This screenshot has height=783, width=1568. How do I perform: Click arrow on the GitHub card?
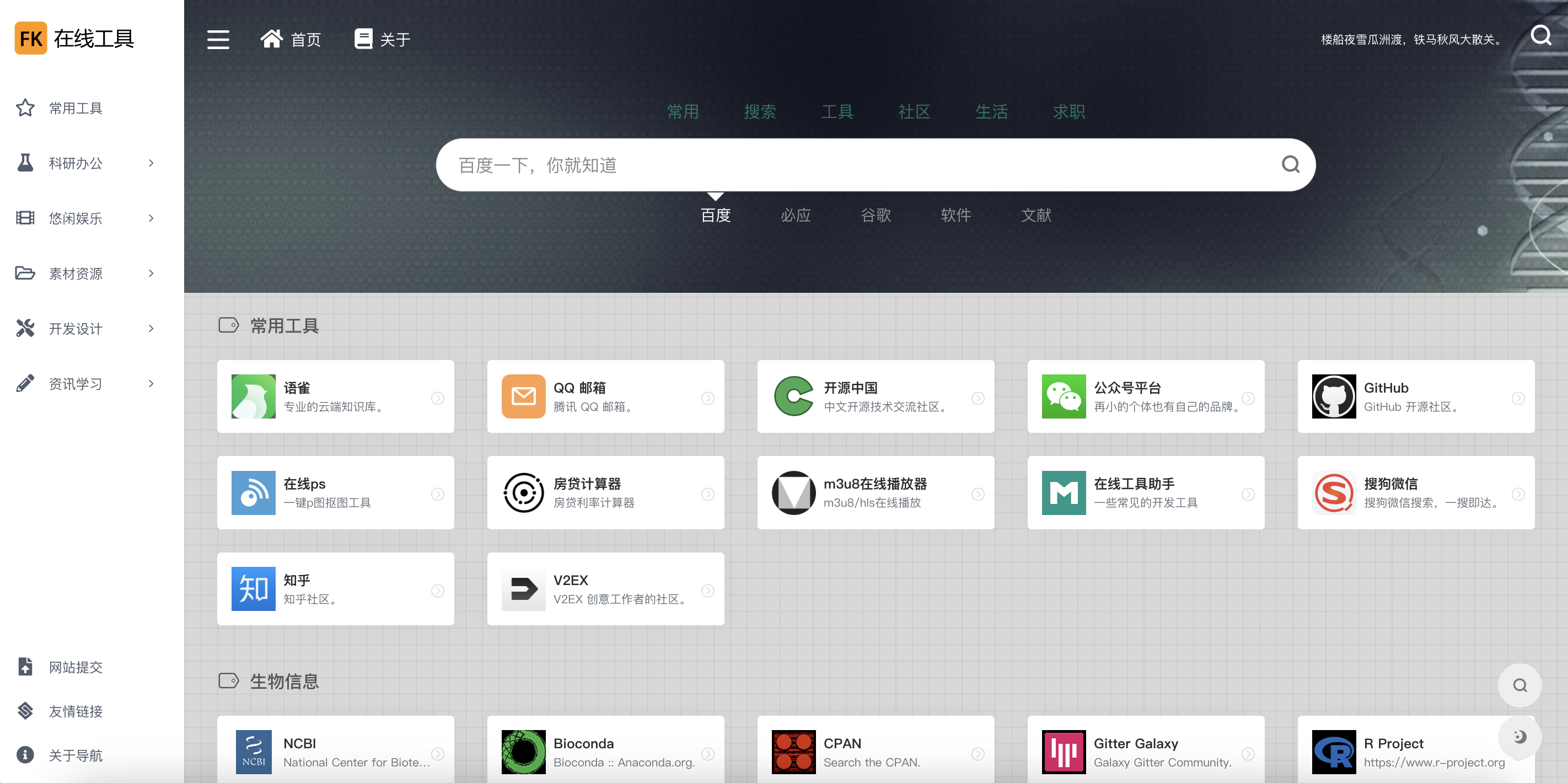click(1518, 398)
